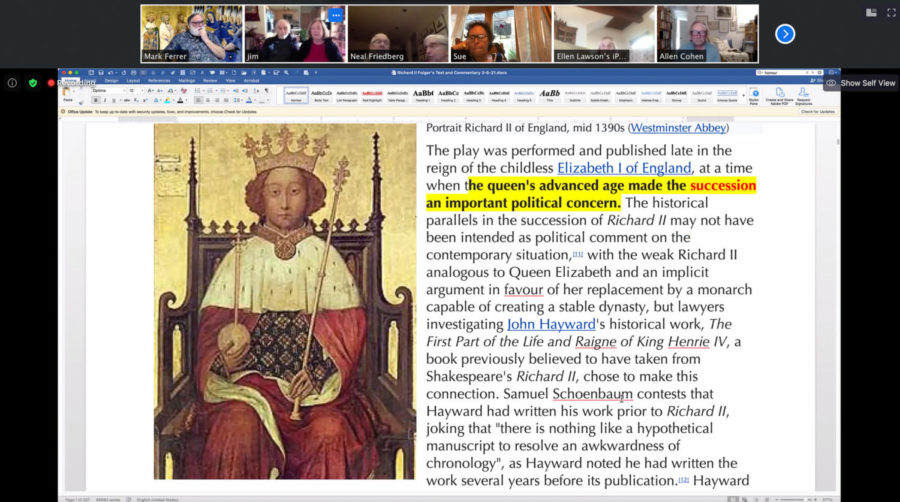This screenshot has width=900, height=502.
Task: Decrease font size with shrink-font icon
Action: [160, 91]
